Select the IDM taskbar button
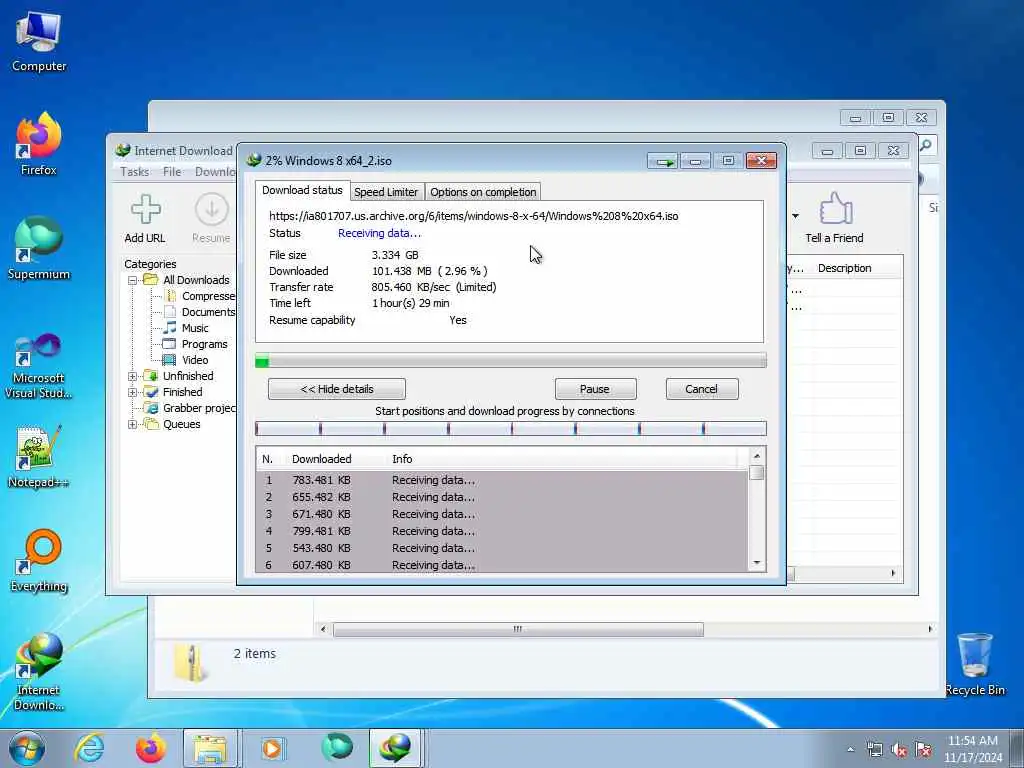The image size is (1024, 768). tap(396, 748)
